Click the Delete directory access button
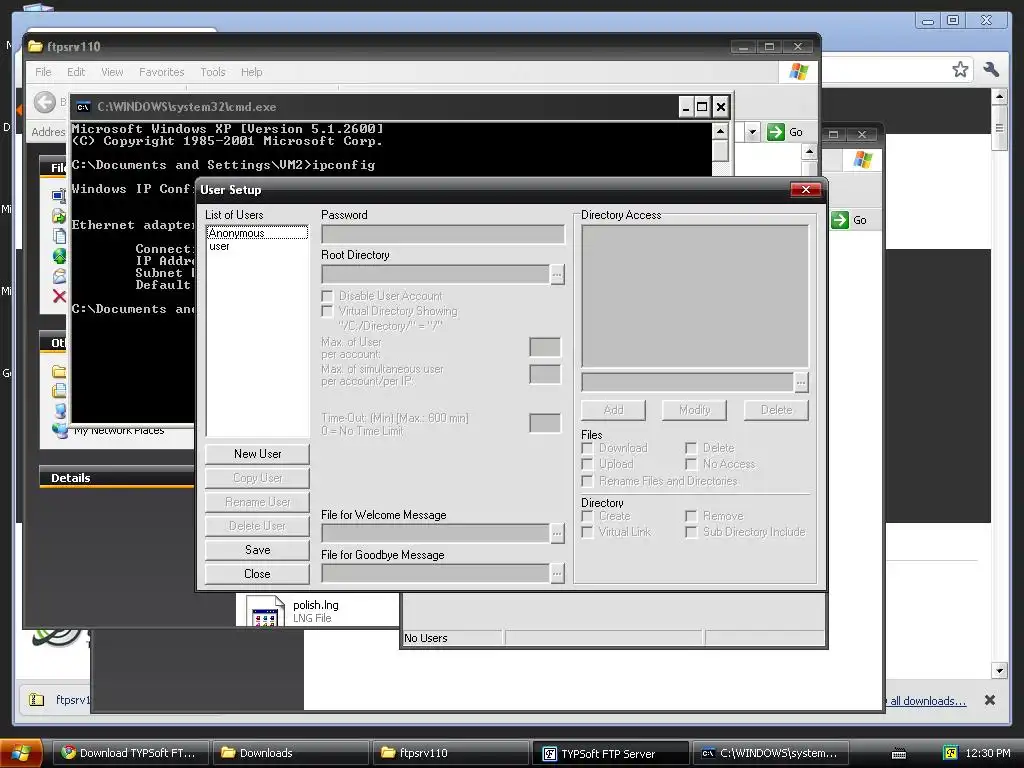Image resolution: width=1024 pixels, height=768 pixels. pos(776,410)
